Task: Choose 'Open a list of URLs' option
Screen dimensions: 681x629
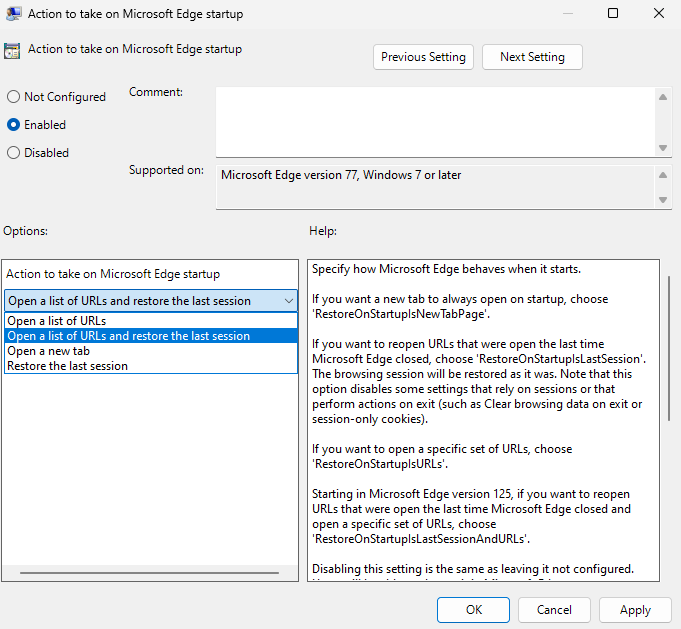Action: click(151, 321)
